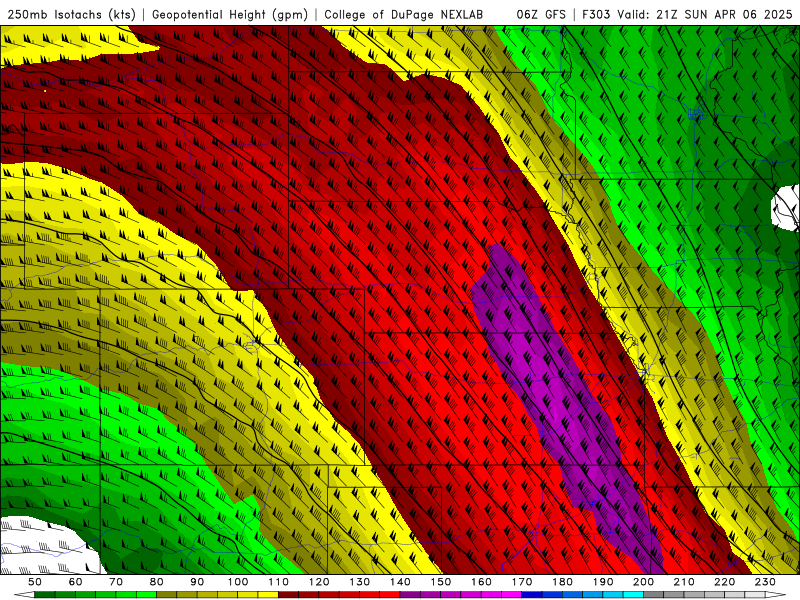The width and height of the screenshot is (800, 600).
Task: Click the 100 label on the color scale
Action: point(238,582)
